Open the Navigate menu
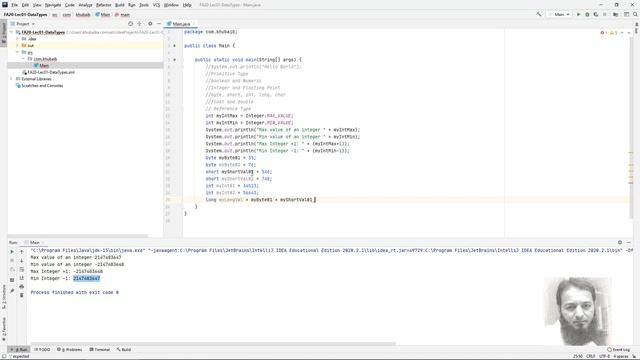The height and width of the screenshot is (360, 640). [53, 5]
